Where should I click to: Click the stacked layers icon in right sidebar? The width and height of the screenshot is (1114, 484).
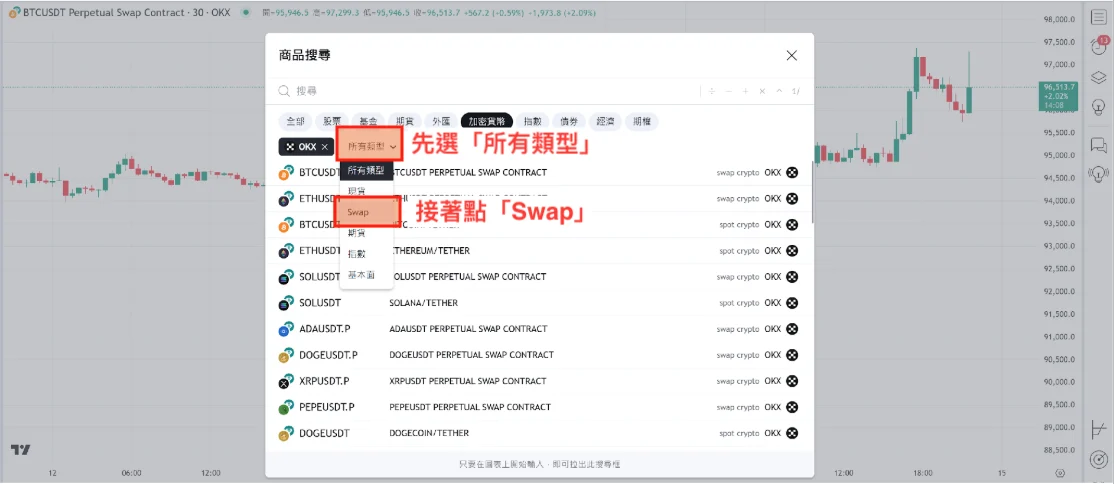[x=1098, y=77]
